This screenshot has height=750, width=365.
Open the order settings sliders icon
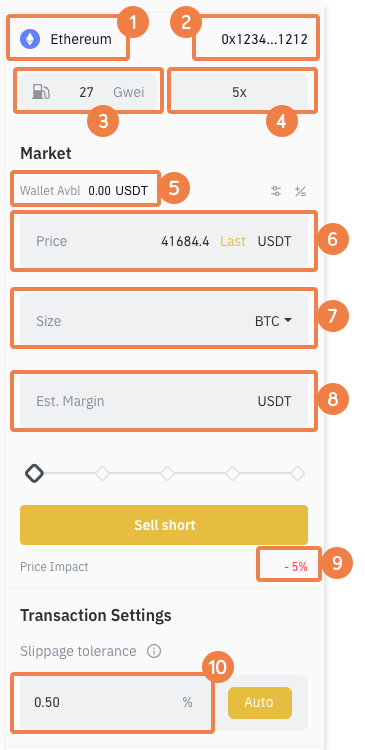pyautogui.click(x=276, y=192)
